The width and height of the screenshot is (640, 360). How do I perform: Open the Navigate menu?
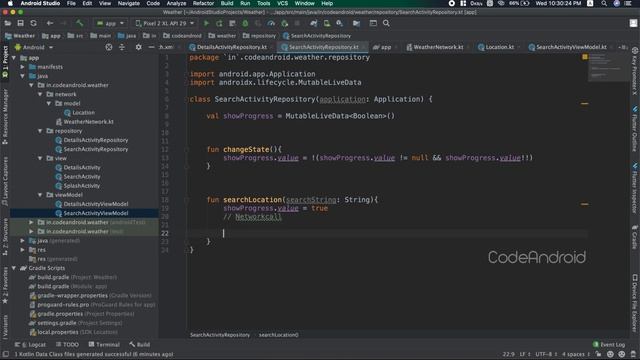pos(129,3)
